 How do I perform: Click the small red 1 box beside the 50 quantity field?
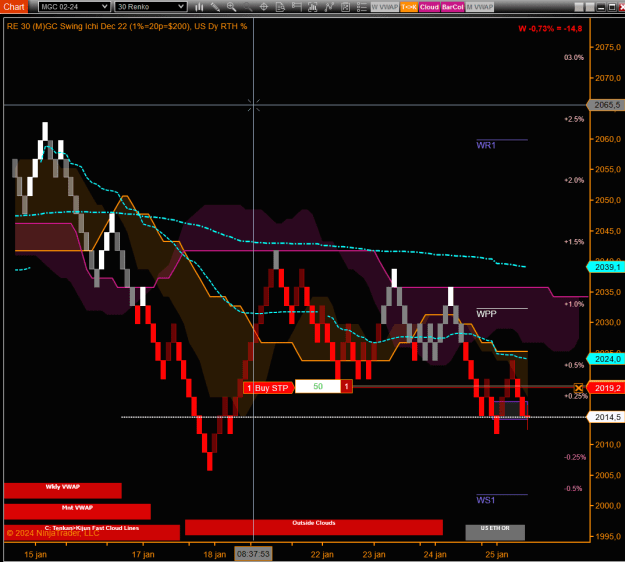point(346,386)
